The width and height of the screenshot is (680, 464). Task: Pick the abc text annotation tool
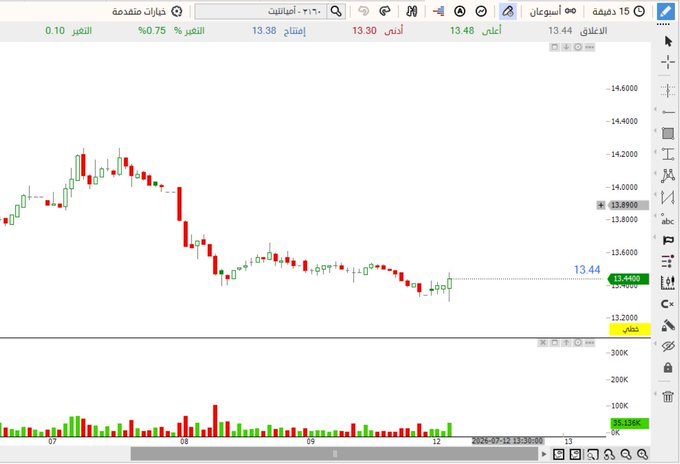668,219
